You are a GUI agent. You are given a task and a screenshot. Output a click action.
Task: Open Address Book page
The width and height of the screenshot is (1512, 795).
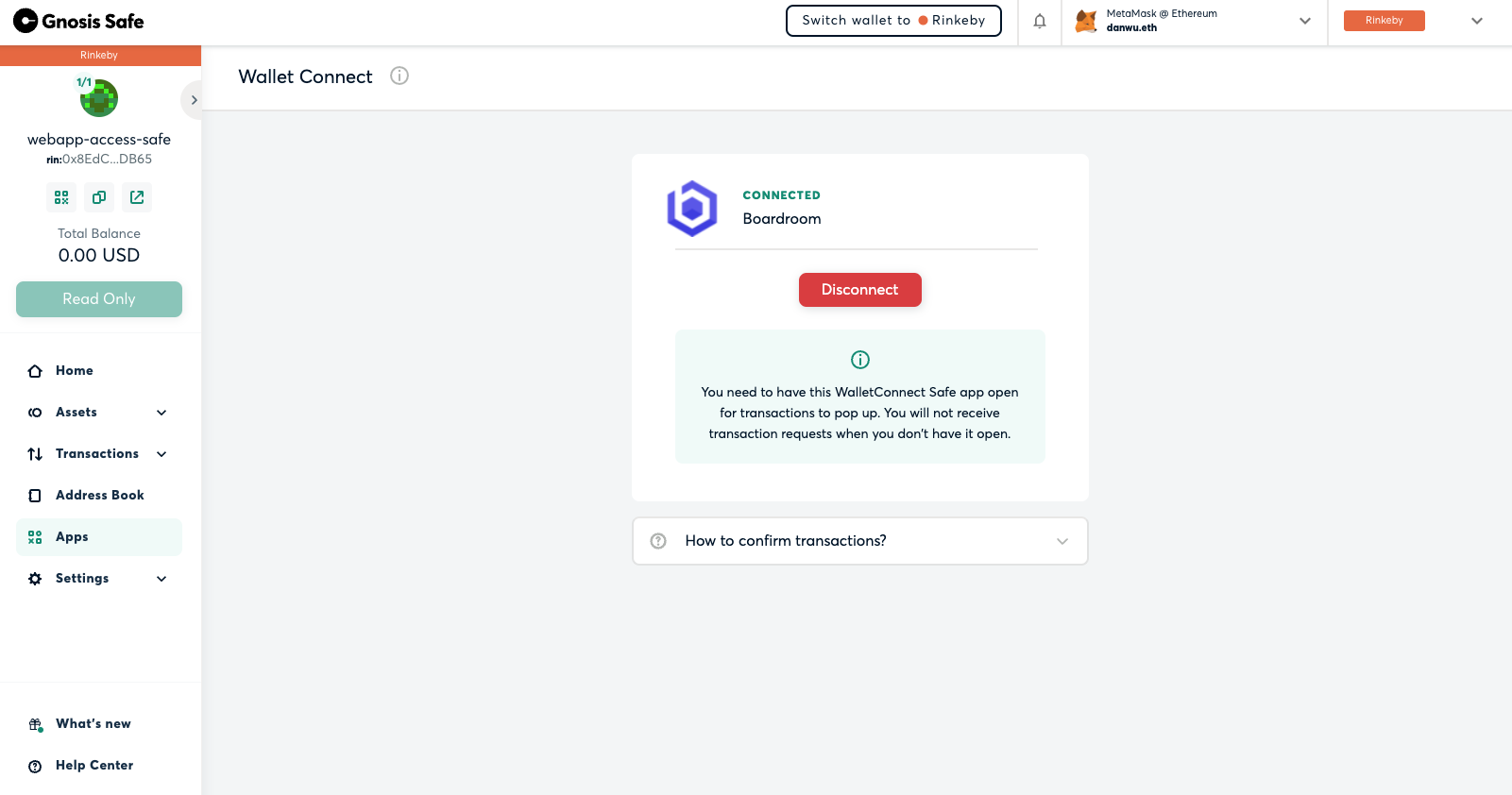(99, 496)
